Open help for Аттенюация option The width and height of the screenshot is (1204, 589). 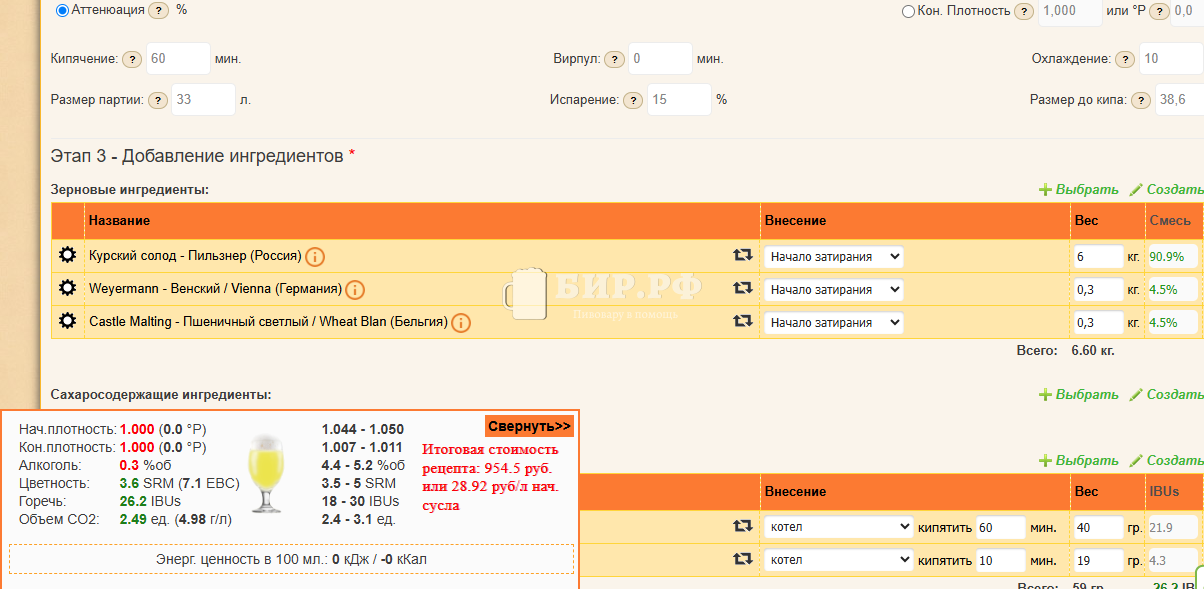(159, 10)
